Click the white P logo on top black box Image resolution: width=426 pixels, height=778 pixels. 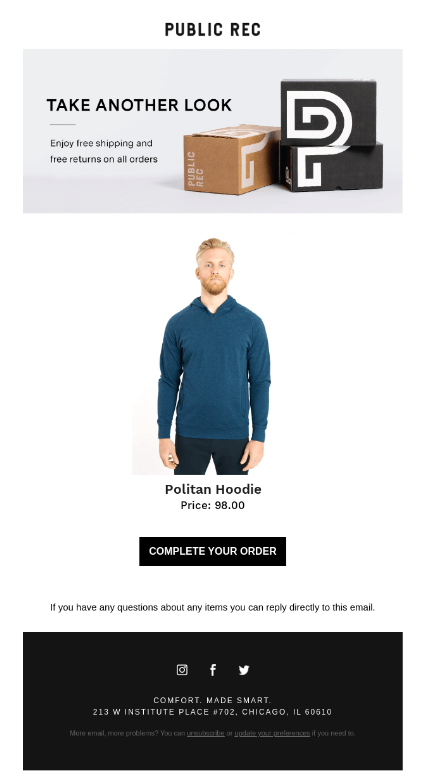[319, 115]
